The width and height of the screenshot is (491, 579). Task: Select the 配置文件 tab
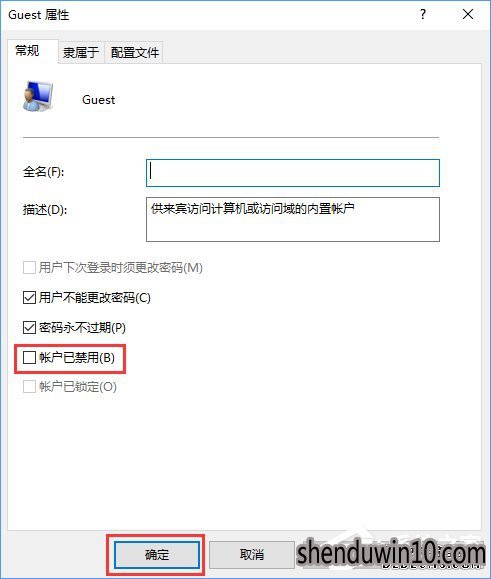[x=134, y=52]
